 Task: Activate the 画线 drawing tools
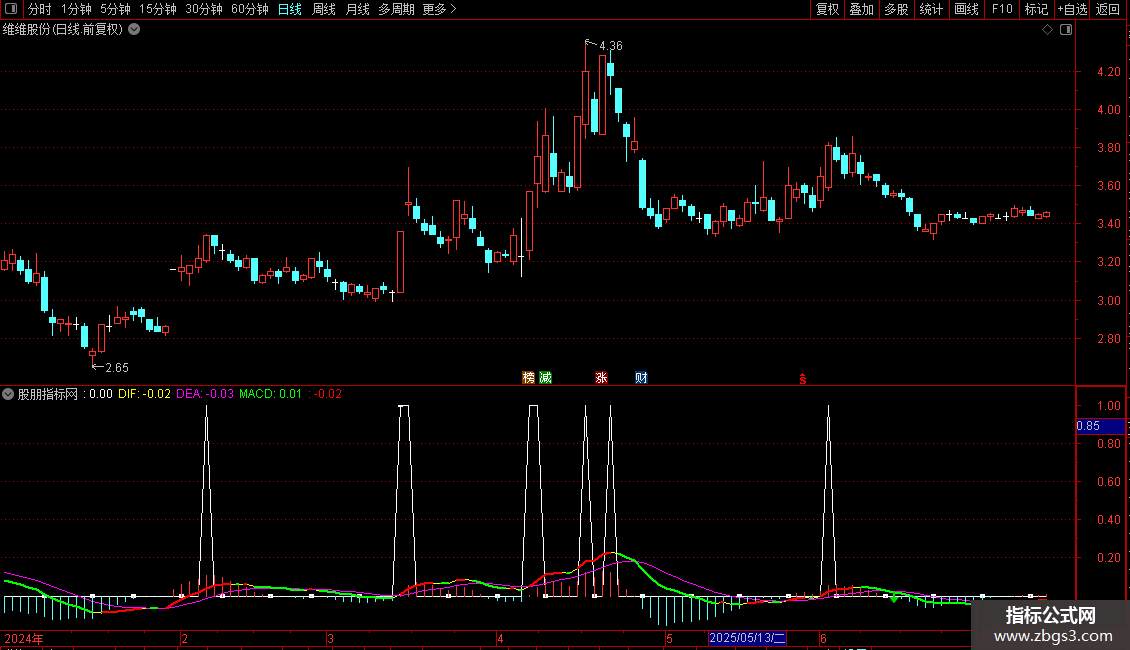[x=966, y=9]
